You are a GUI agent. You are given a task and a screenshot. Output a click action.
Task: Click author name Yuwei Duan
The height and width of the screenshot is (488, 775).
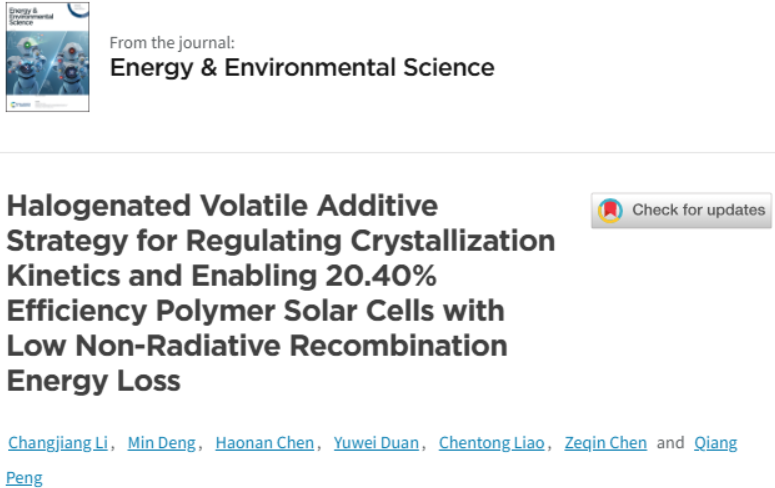[x=376, y=443]
